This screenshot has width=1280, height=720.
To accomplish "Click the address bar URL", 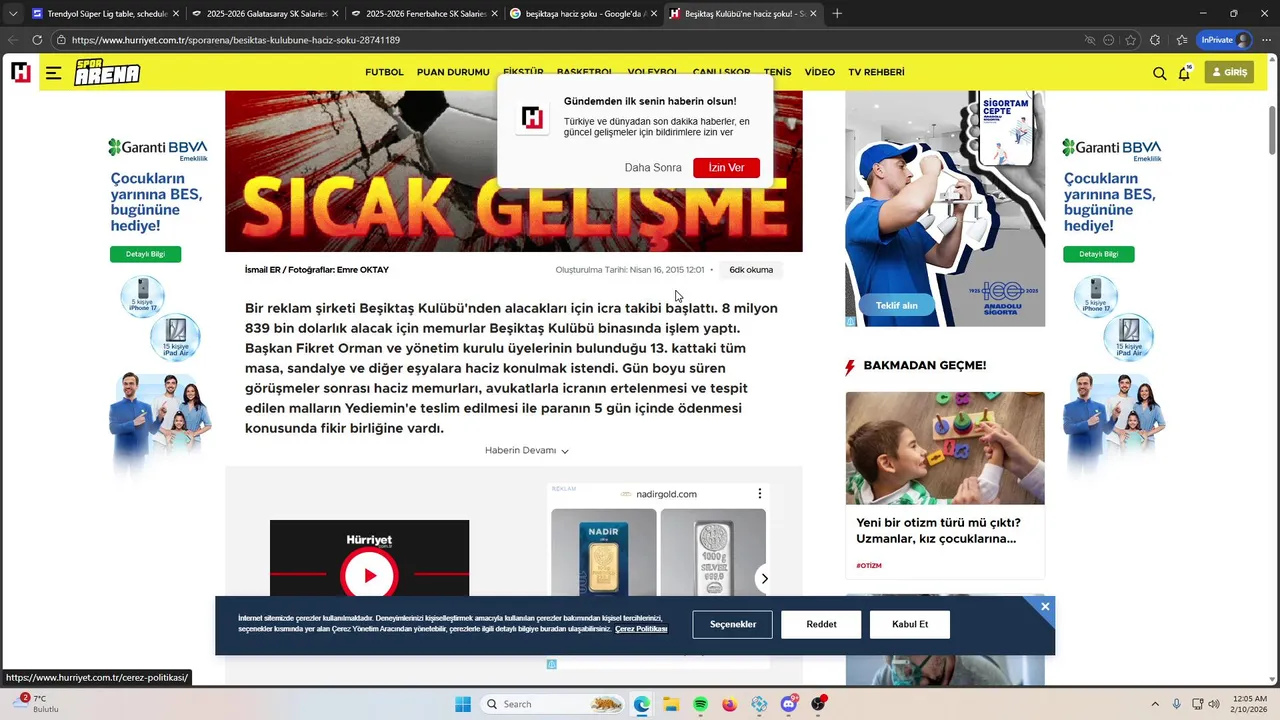I will tap(236, 40).
